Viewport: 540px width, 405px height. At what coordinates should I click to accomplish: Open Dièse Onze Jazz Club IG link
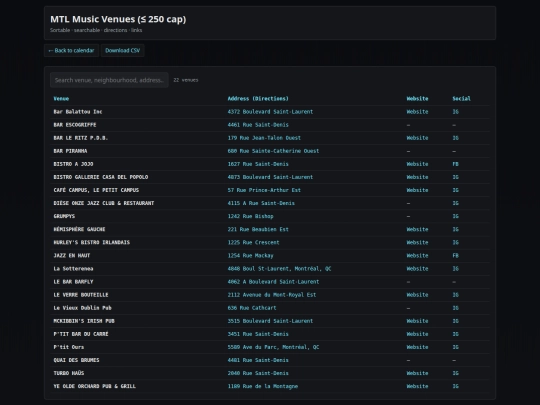coord(456,203)
